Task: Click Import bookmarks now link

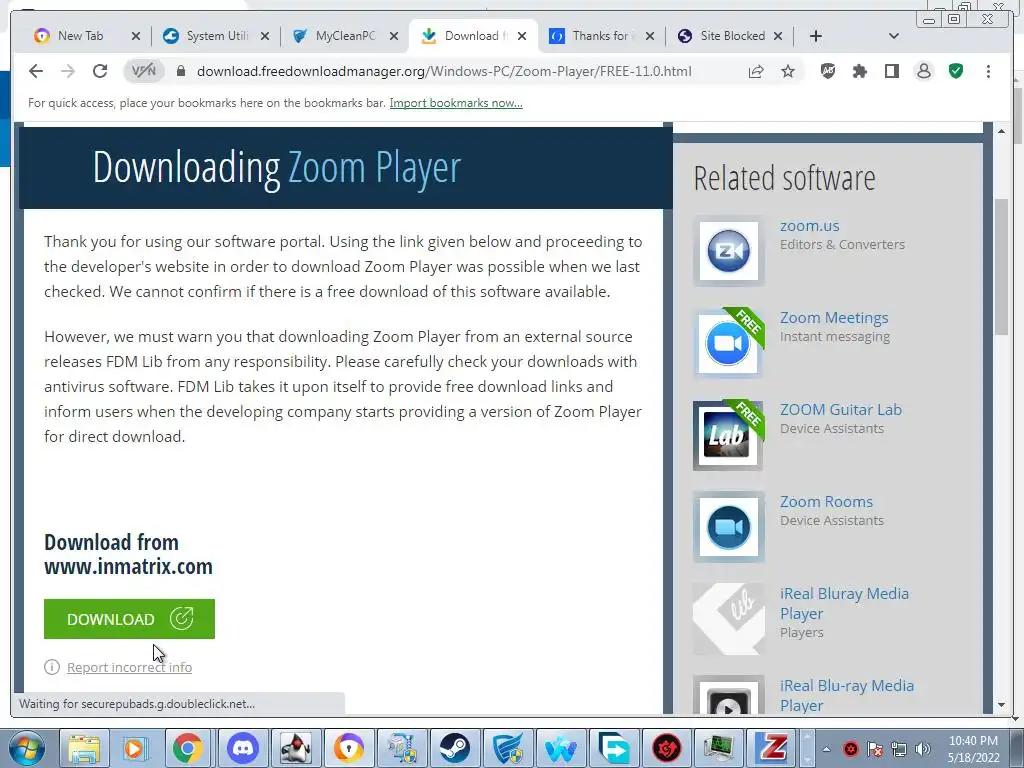Action: pyautogui.click(x=456, y=103)
